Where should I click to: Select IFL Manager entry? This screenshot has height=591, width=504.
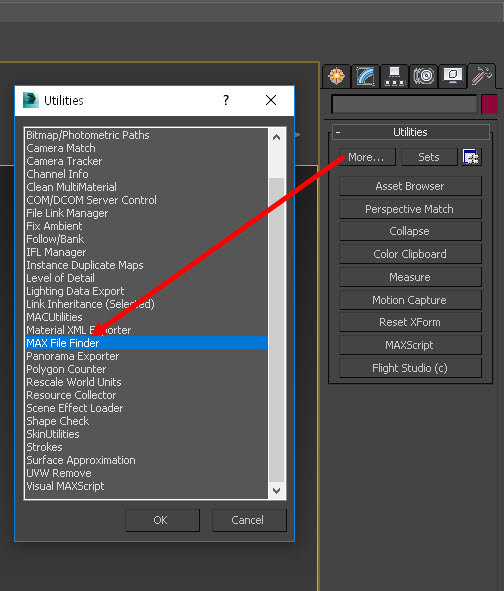pyautogui.click(x=146, y=252)
